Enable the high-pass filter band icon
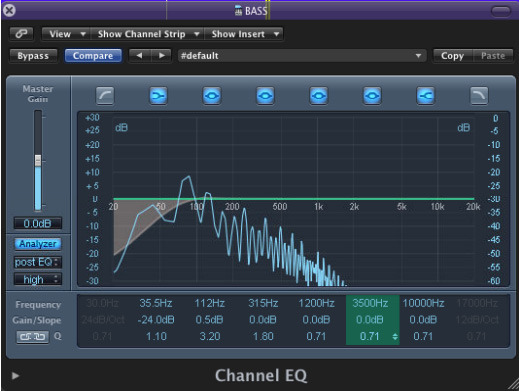 (105, 96)
